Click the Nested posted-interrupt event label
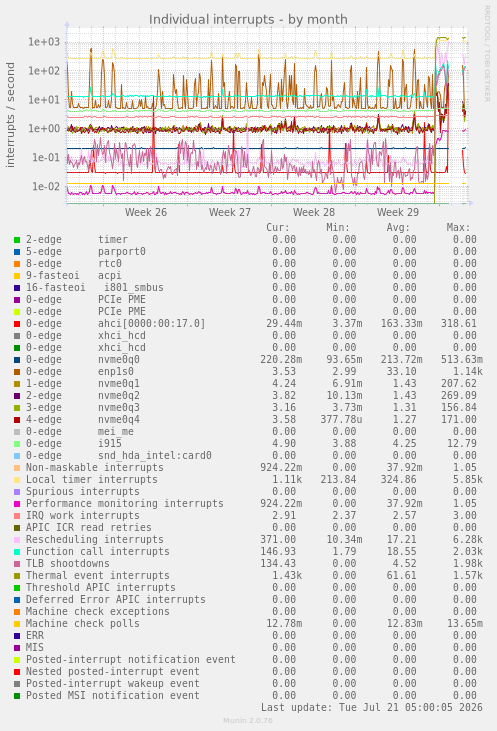497x731 pixels. point(113,672)
